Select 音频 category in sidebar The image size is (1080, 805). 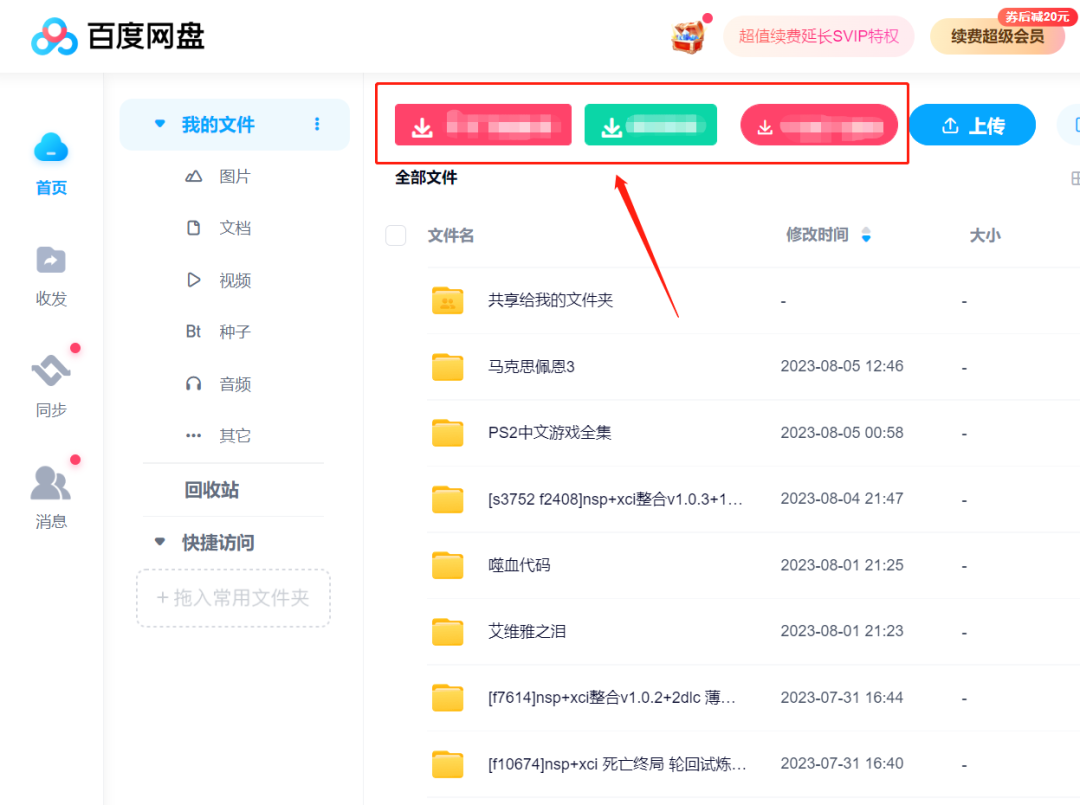[235, 384]
